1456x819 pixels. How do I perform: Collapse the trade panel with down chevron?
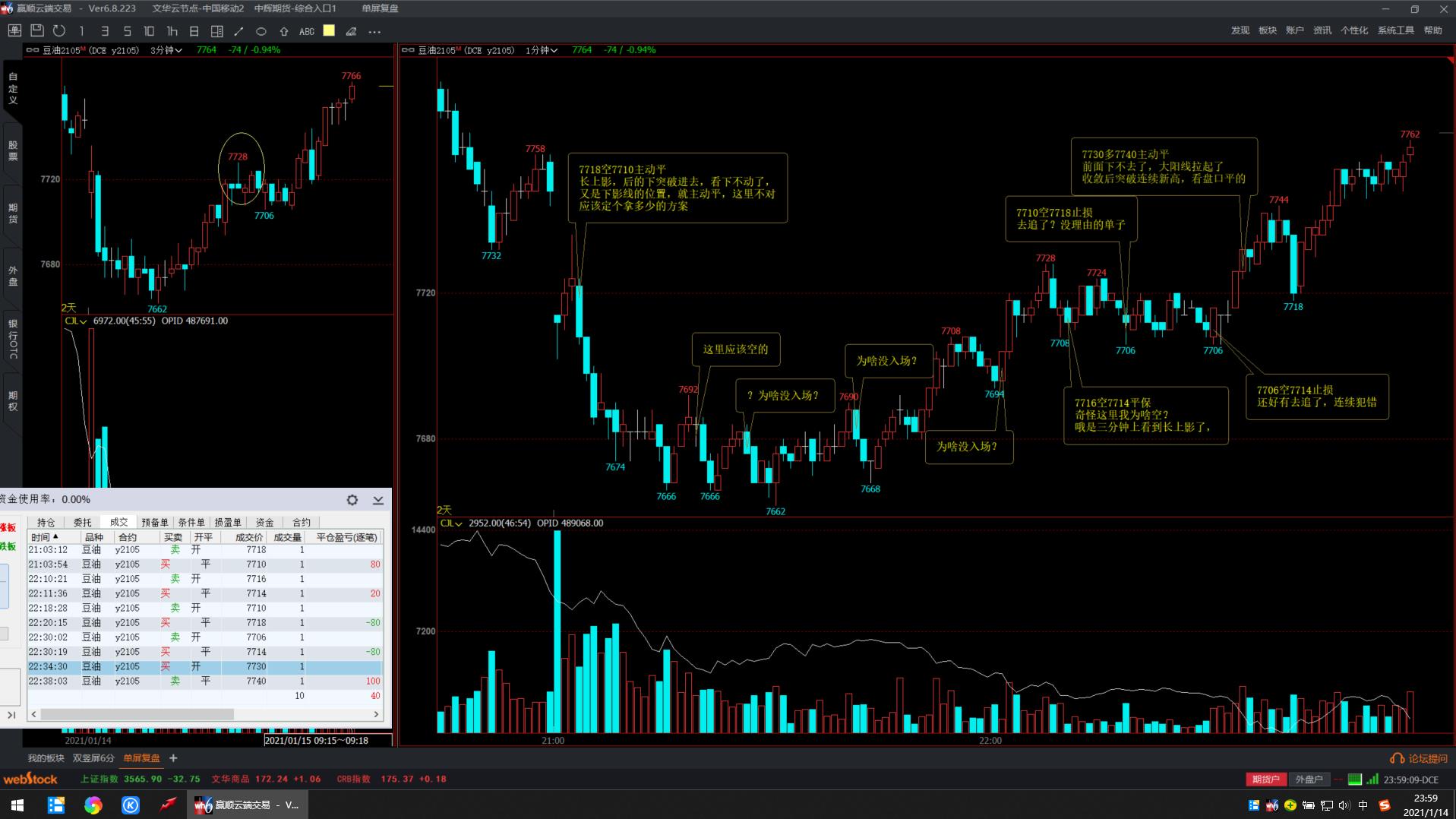(x=378, y=499)
